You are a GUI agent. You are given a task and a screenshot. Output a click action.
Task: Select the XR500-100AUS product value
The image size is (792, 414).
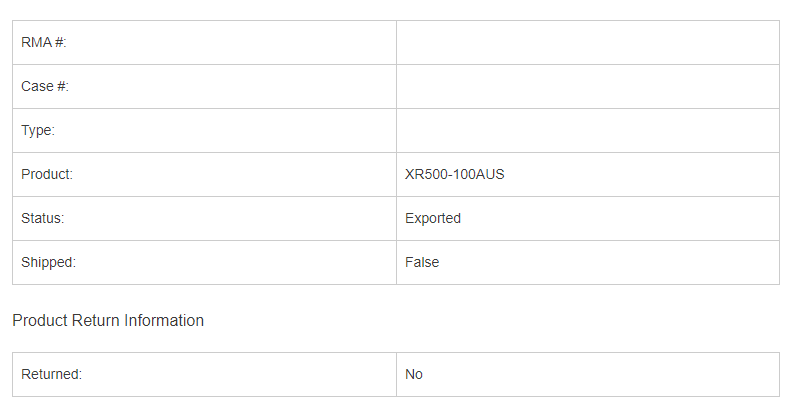(455, 174)
